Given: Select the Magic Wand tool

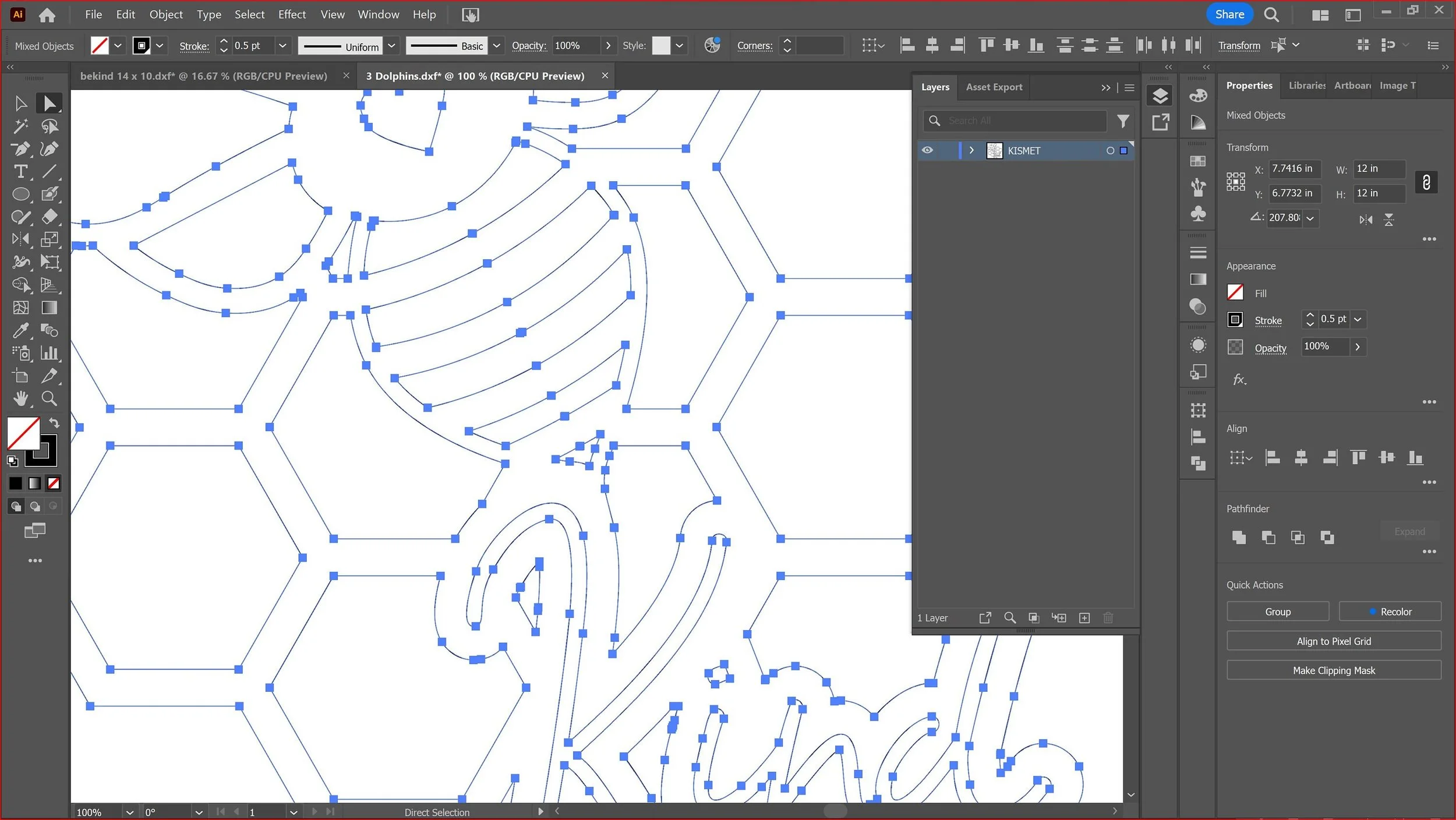Looking at the screenshot, I should (20, 126).
